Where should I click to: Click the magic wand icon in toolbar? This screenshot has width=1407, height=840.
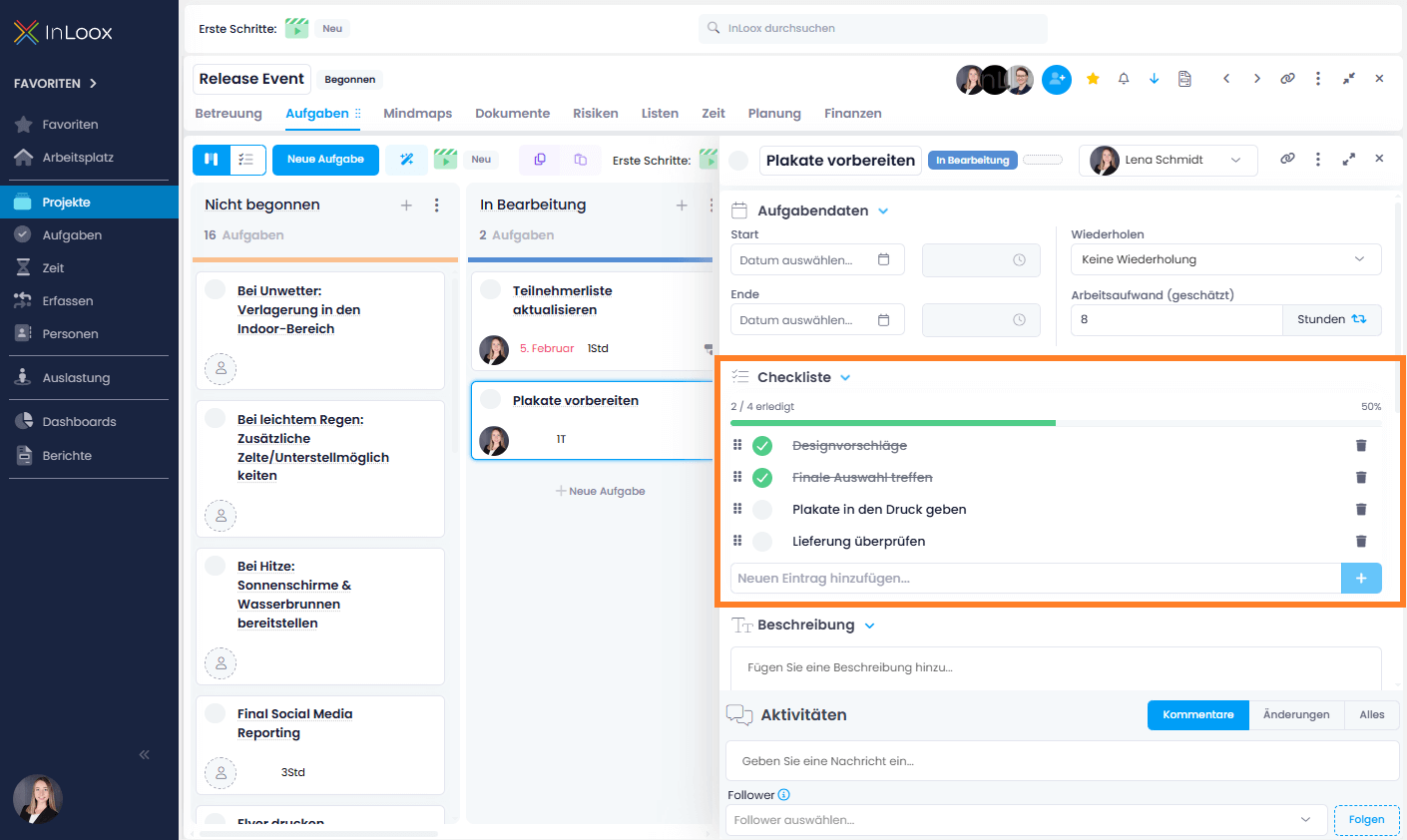[x=407, y=160]
